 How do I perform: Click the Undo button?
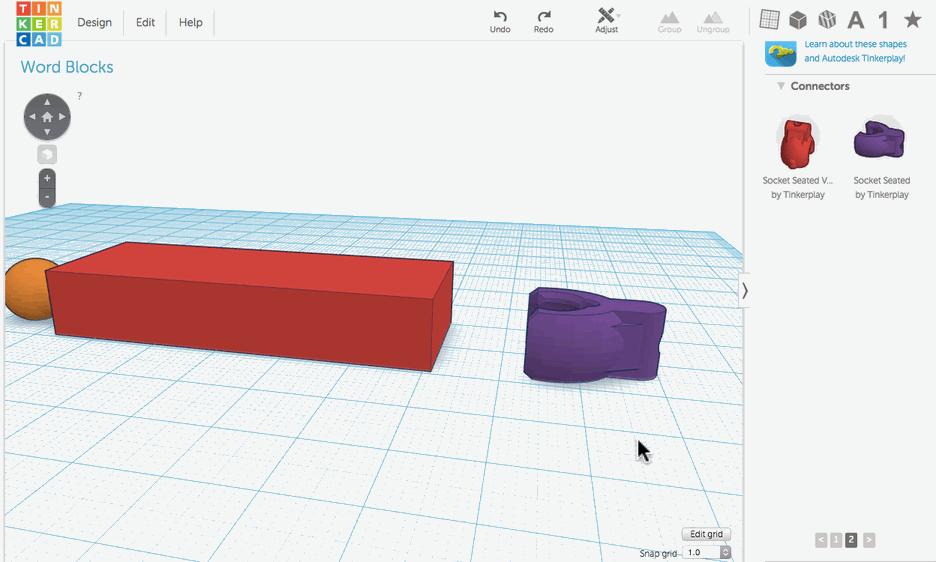(x=500, y=22)
